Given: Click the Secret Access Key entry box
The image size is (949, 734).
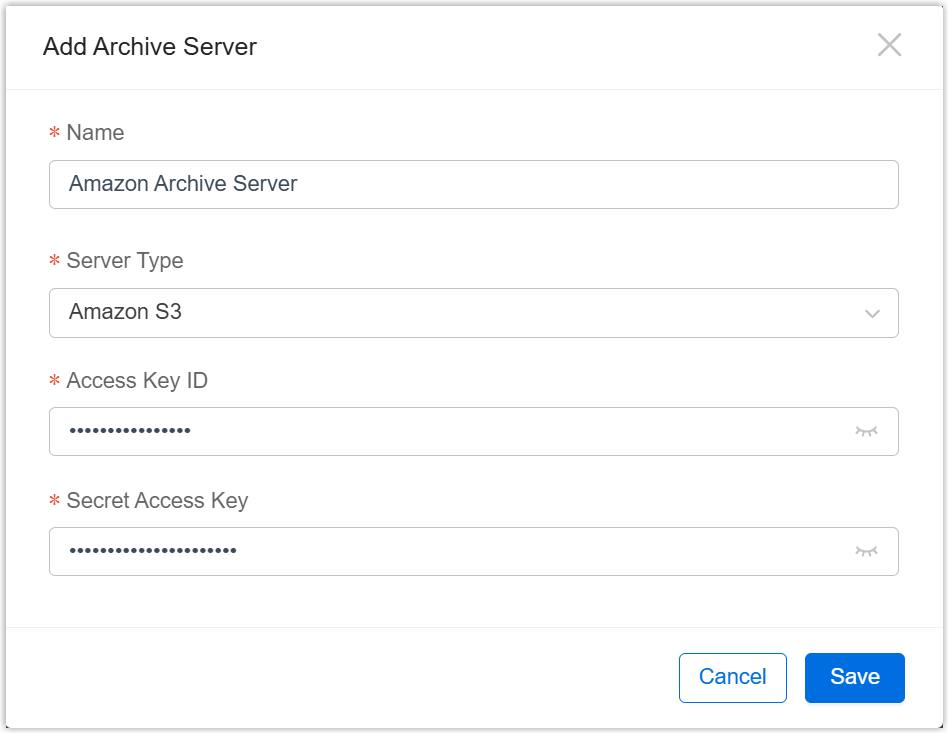Looking at the screenshot, I should [450, 551].
